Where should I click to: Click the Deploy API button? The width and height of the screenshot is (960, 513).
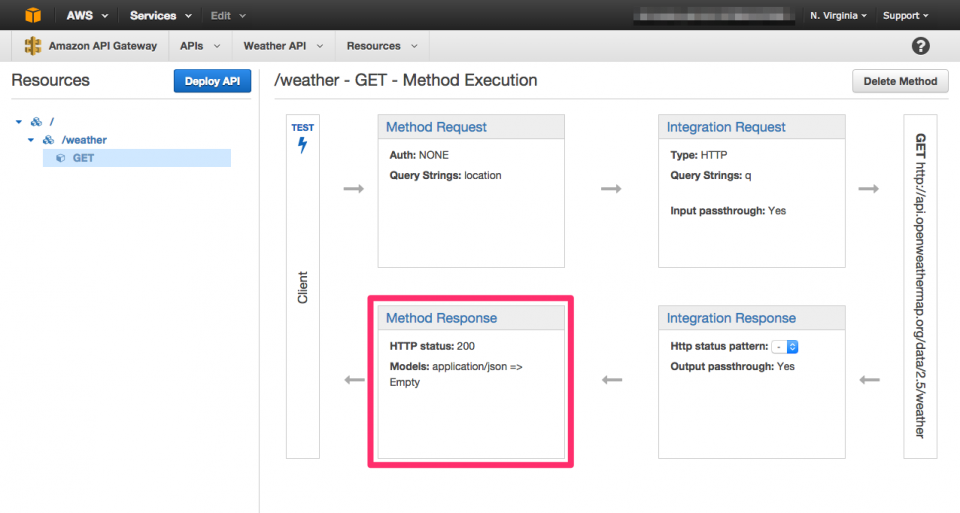click(212, 81)
